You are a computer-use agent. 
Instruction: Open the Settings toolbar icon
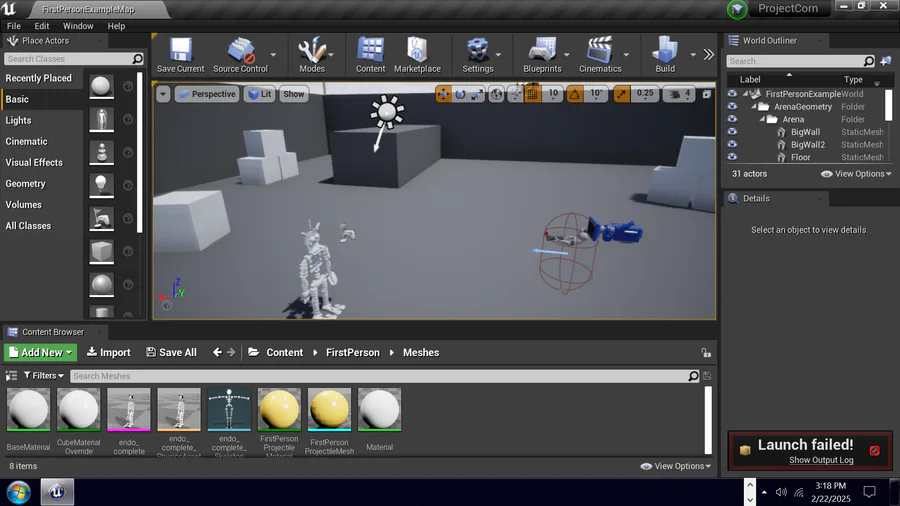(x=478, y=55)
